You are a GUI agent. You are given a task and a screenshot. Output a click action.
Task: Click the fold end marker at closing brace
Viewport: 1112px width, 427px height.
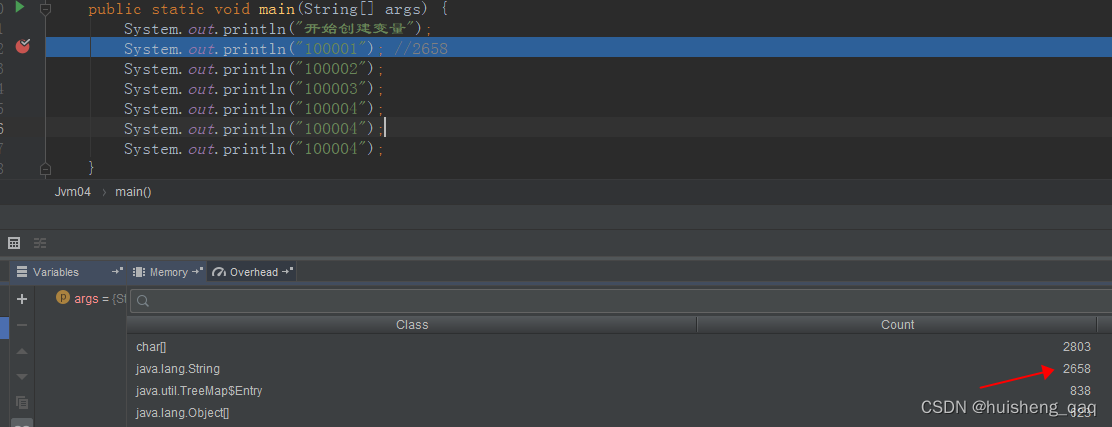click(x=45, y=169)
